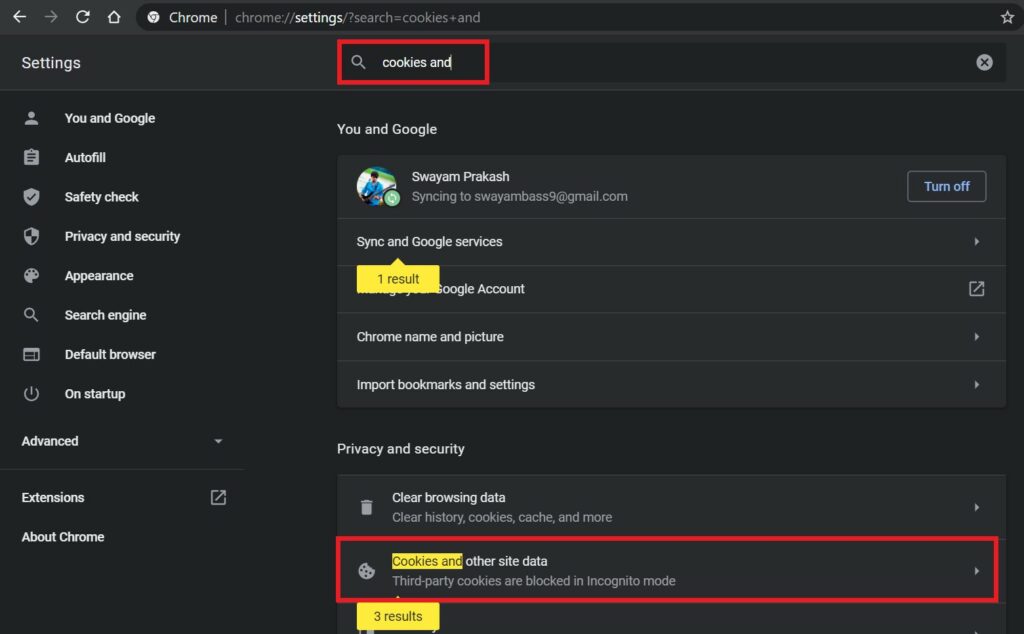
Task: Reload the Chrome settings page
Action: [82, 17]
